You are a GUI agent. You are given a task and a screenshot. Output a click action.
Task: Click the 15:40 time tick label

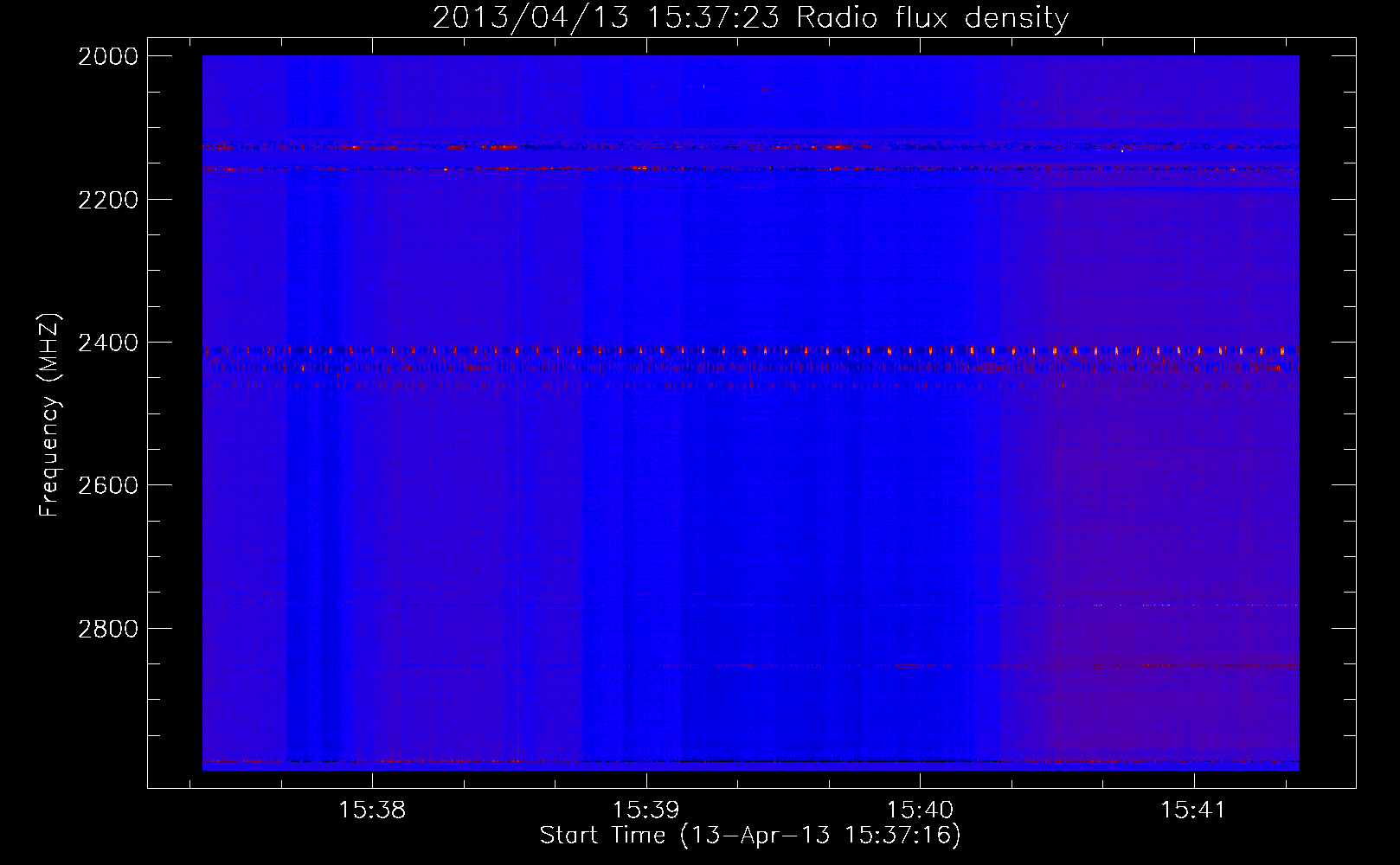pos(920,810)
